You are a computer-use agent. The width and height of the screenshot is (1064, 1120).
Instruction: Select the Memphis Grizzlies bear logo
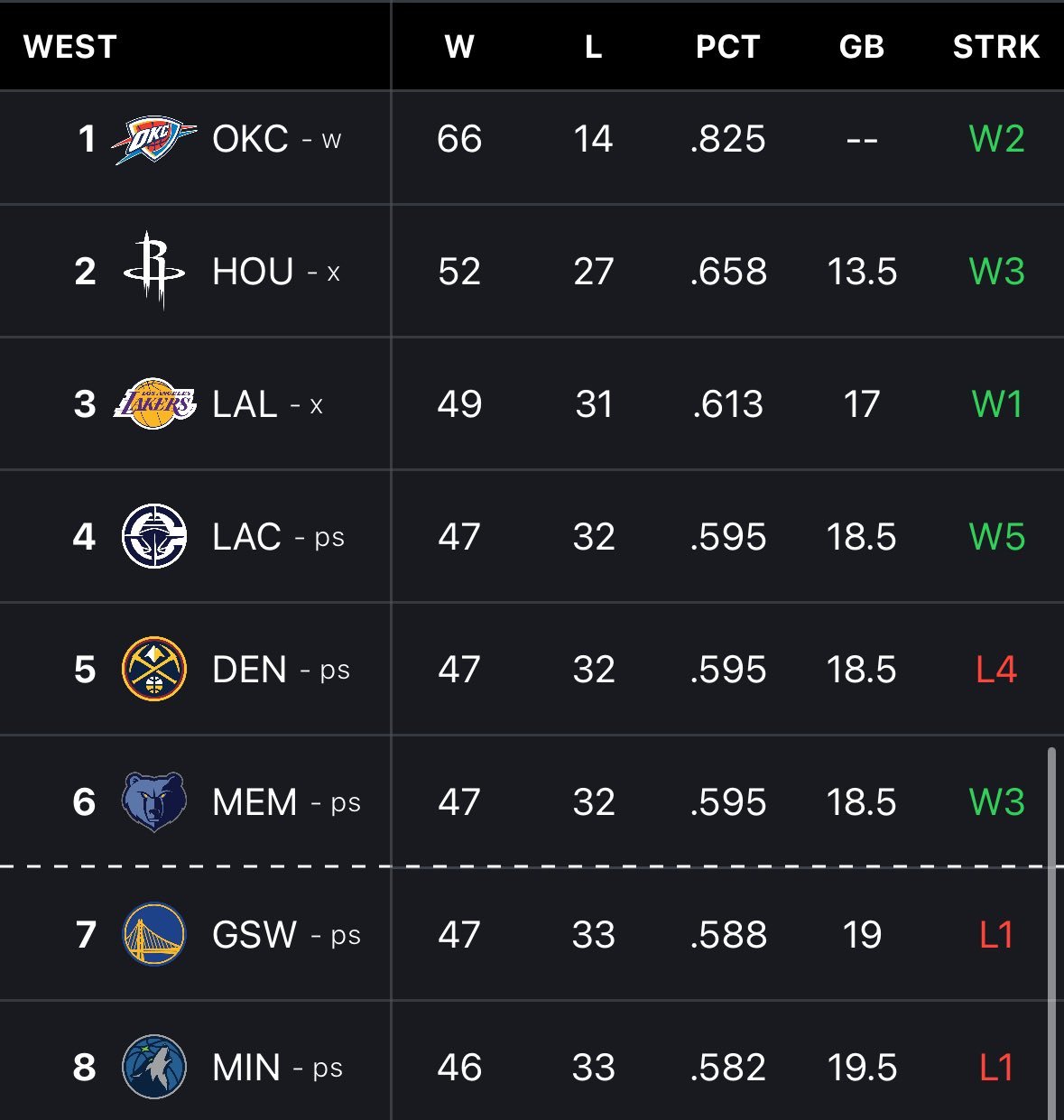[154, 801]
